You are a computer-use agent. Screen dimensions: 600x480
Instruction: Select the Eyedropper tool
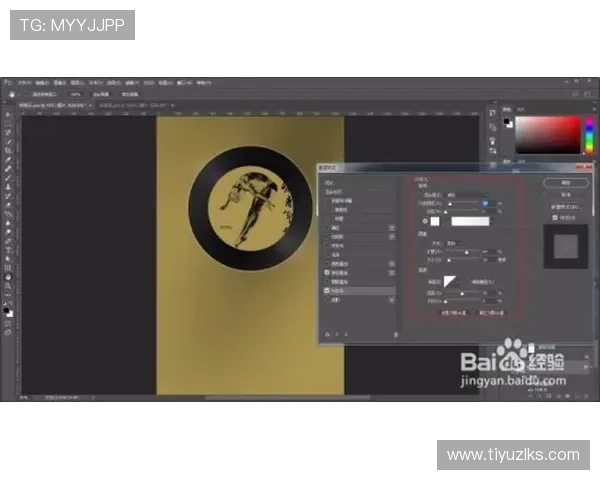(x=8, y=160)
